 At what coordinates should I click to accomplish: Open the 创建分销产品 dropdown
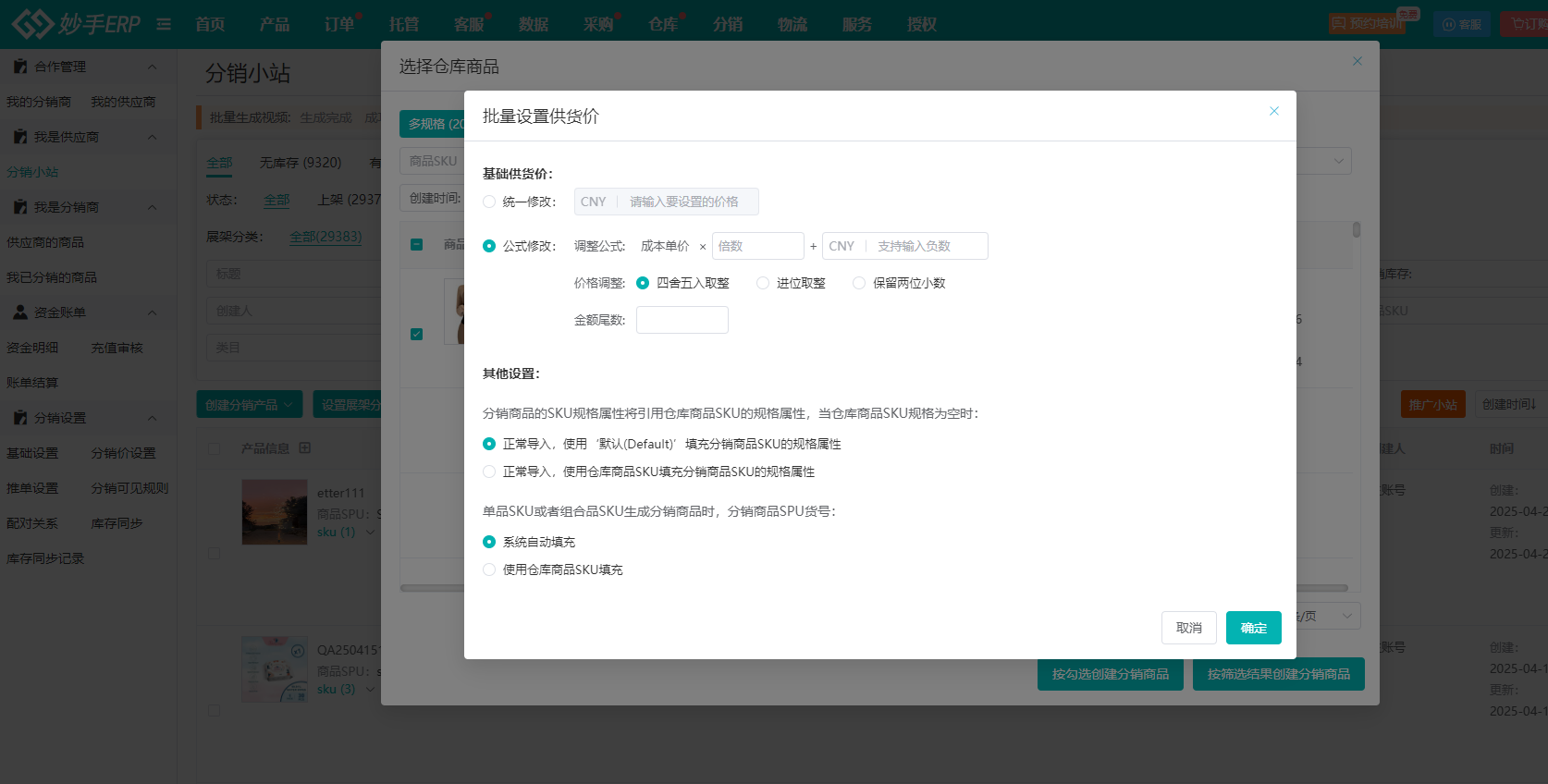(x=250, y=405)
